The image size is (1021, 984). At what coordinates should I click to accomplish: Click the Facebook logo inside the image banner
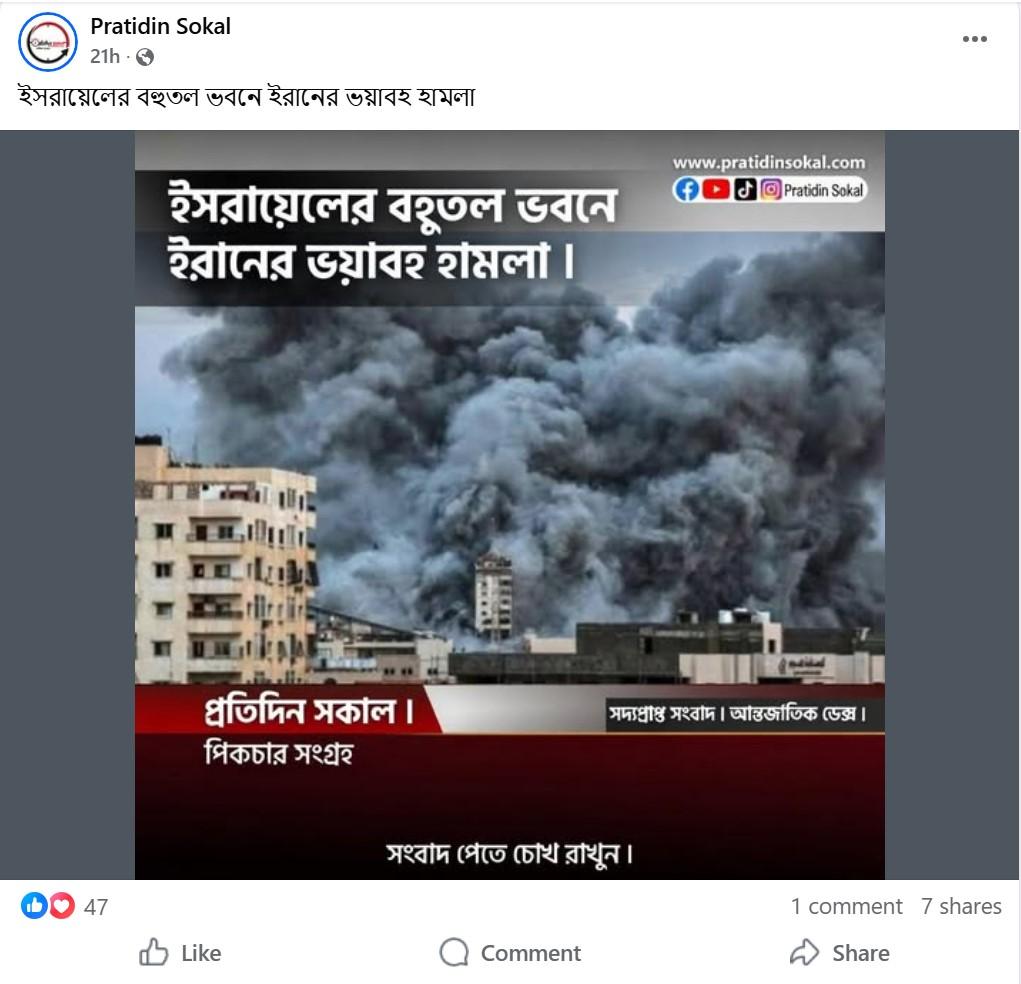point(686,190)
